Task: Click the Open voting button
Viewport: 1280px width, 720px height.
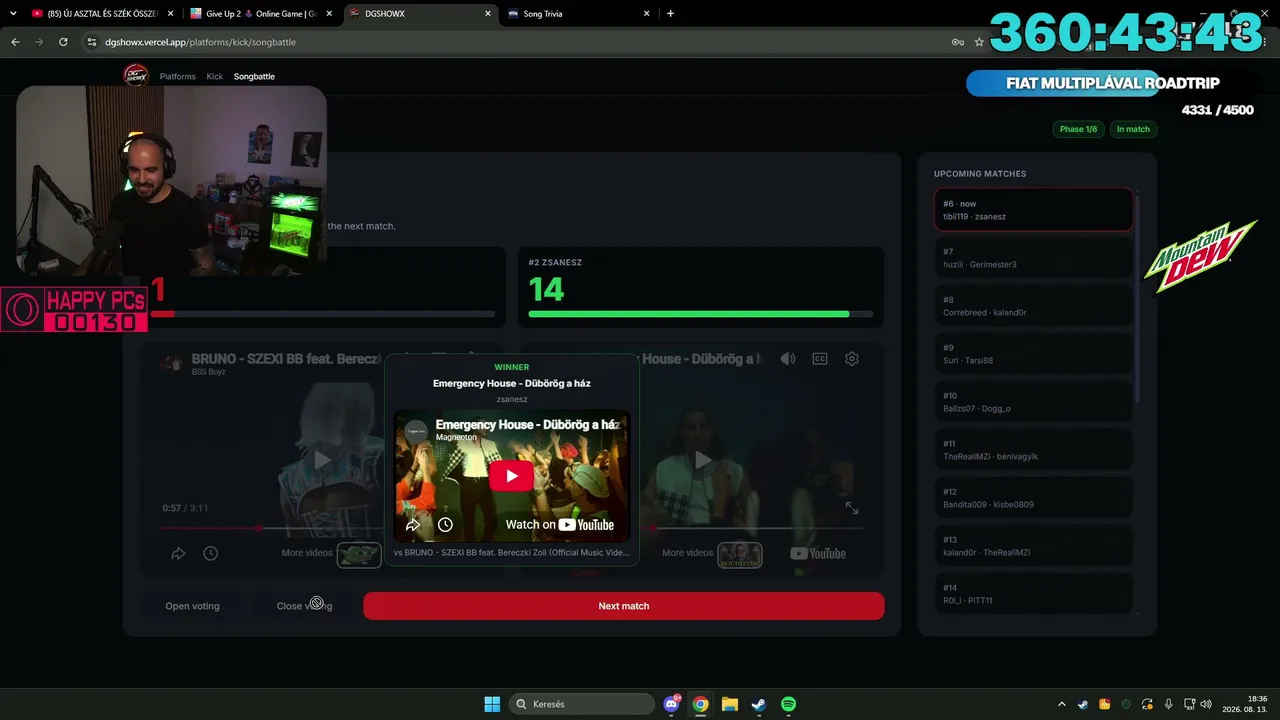Action: (192, 606)
